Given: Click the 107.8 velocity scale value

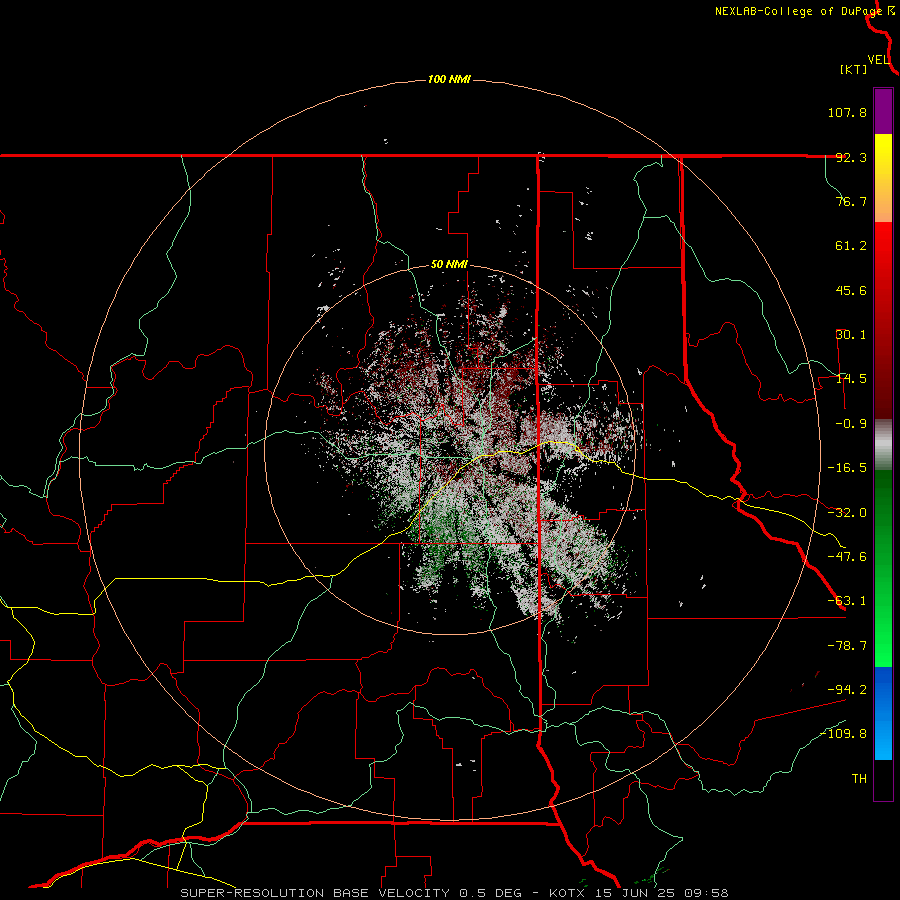Looking at the screenshot, I should point(847,112).
